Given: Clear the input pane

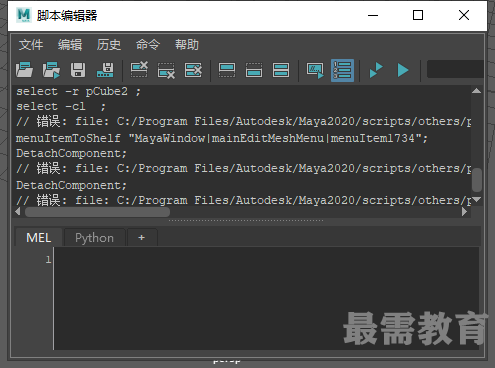Looking at the screenshot, I should click(x=166, y=70).
